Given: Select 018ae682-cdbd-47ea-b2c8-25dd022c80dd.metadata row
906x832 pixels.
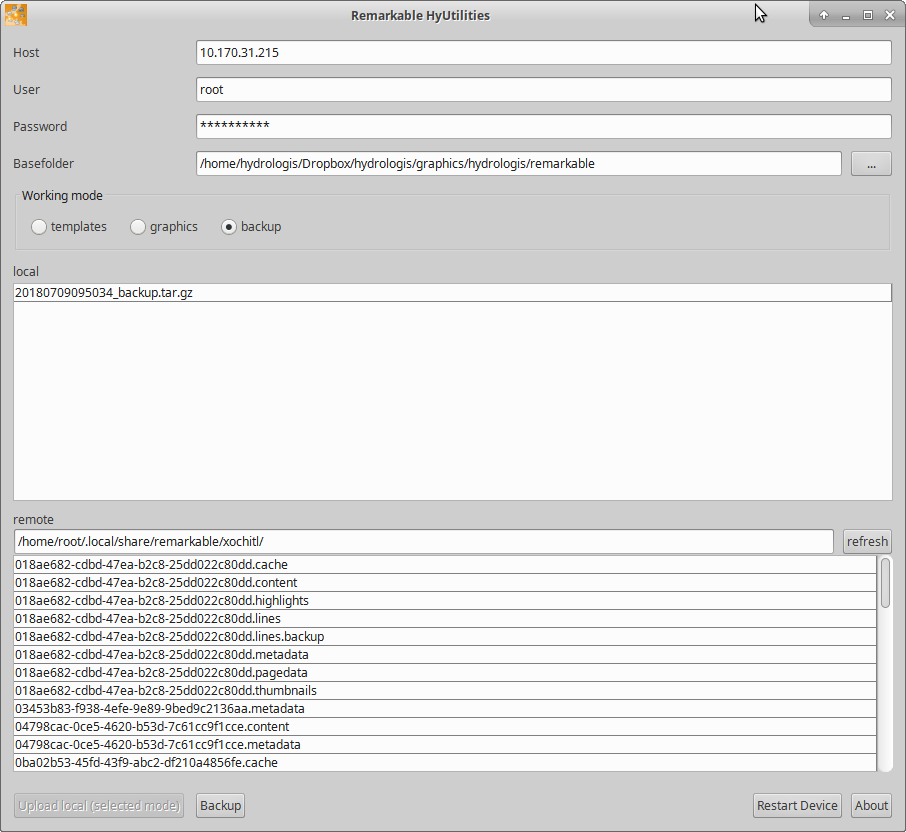Looking at the screenshot, I should [x=445, y=654].
